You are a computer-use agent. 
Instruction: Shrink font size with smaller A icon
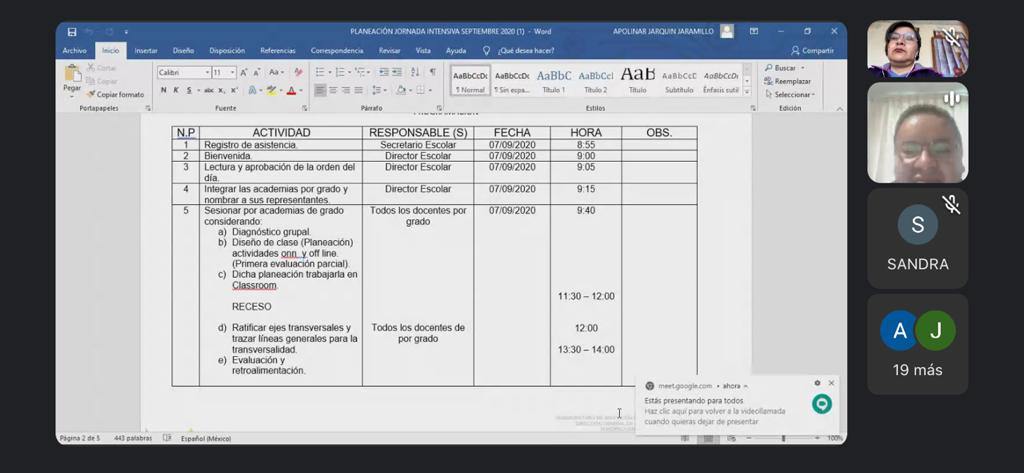[255, 73]
